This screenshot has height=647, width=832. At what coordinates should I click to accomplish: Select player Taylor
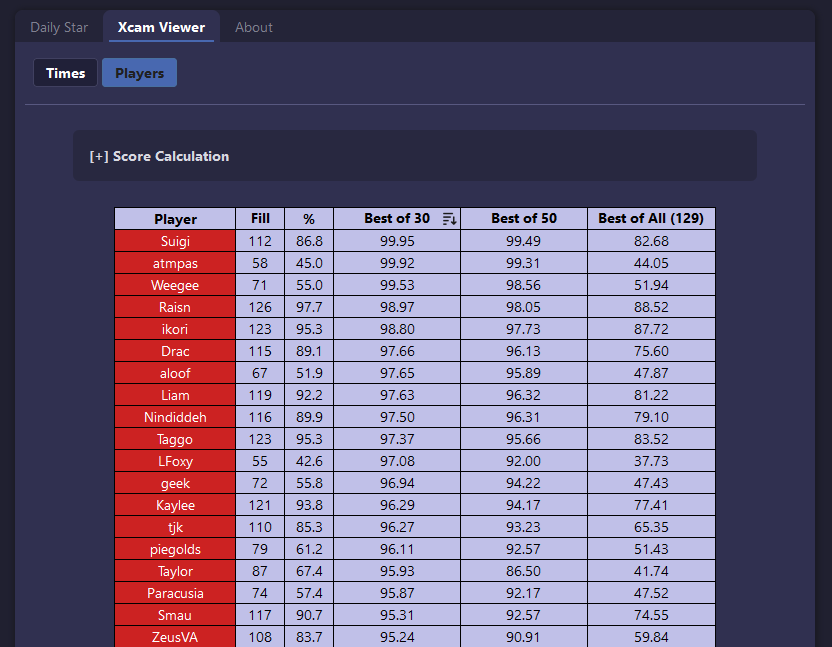click(x=175, y=572)
